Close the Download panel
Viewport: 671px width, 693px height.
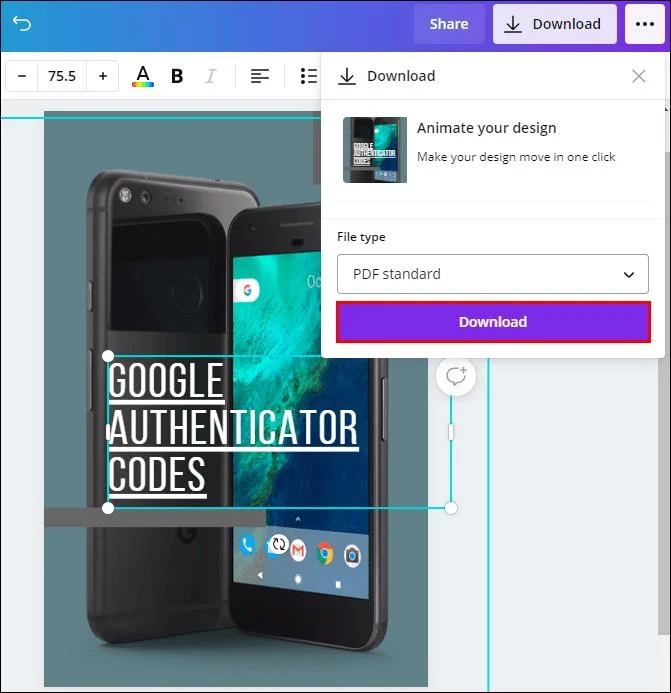[638, 76]
